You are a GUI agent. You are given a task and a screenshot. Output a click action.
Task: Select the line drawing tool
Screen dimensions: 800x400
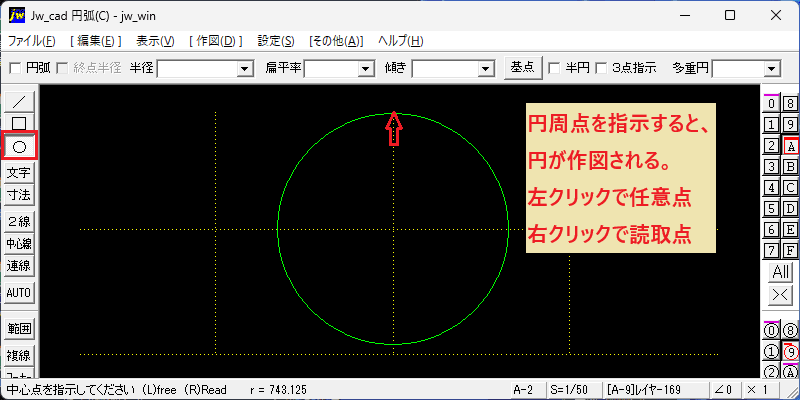click(x=19, y=102)
